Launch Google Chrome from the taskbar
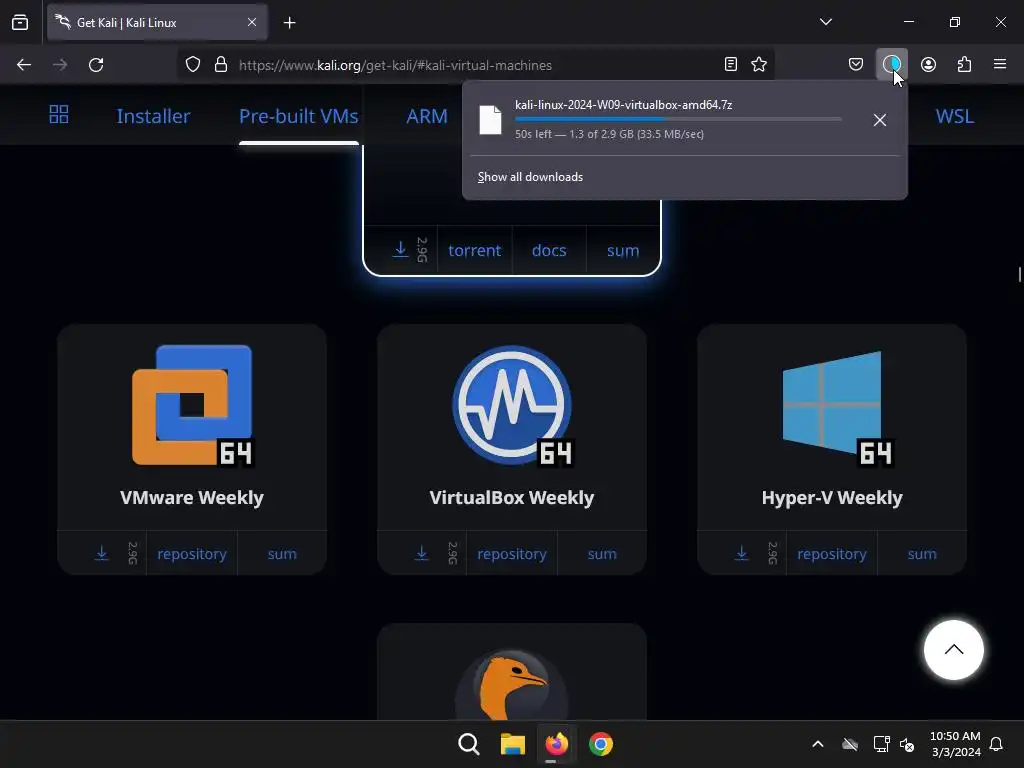The width and height of the screenshot is (1024, 768). tap(601, 744)
